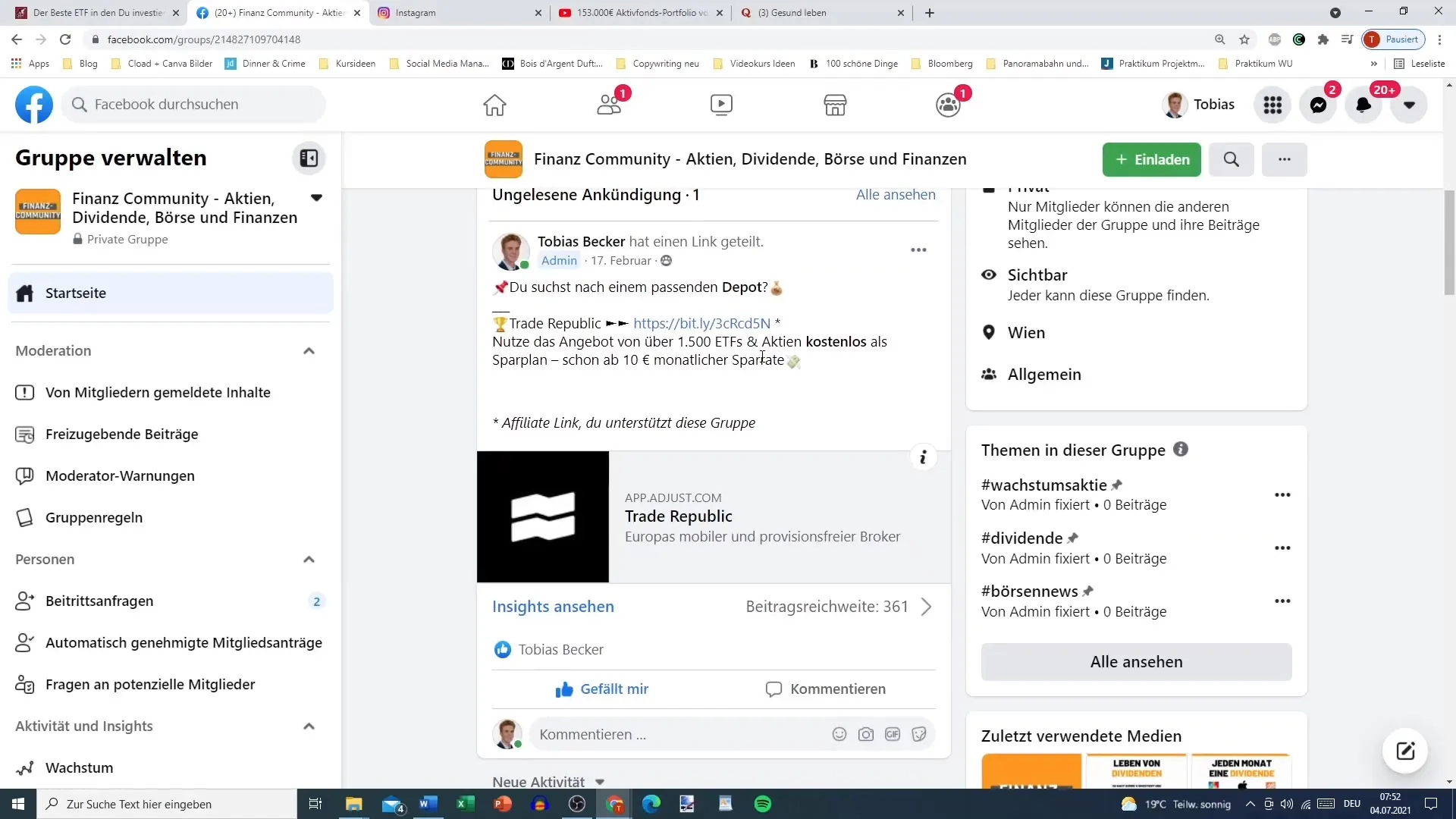The height and width of the screenshot is (819, 1456).
Task: Open Freizugebende Beiträge
Action: (171, 434)
